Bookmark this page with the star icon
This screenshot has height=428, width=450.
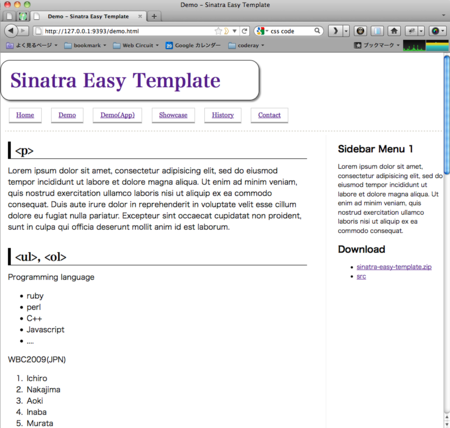(x=218, y=31)
